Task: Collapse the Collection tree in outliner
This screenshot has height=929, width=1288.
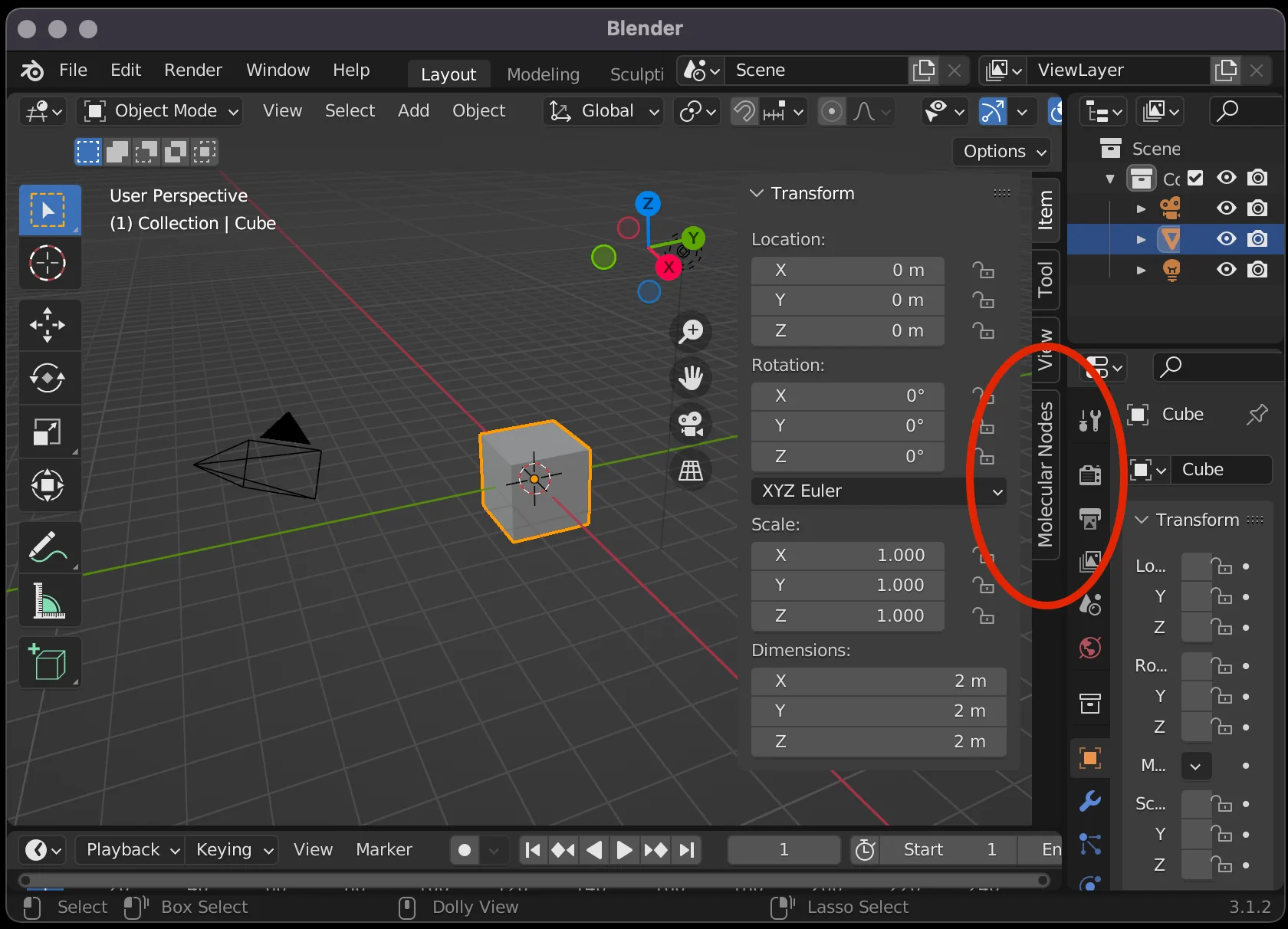Action: pos(1110,179)
